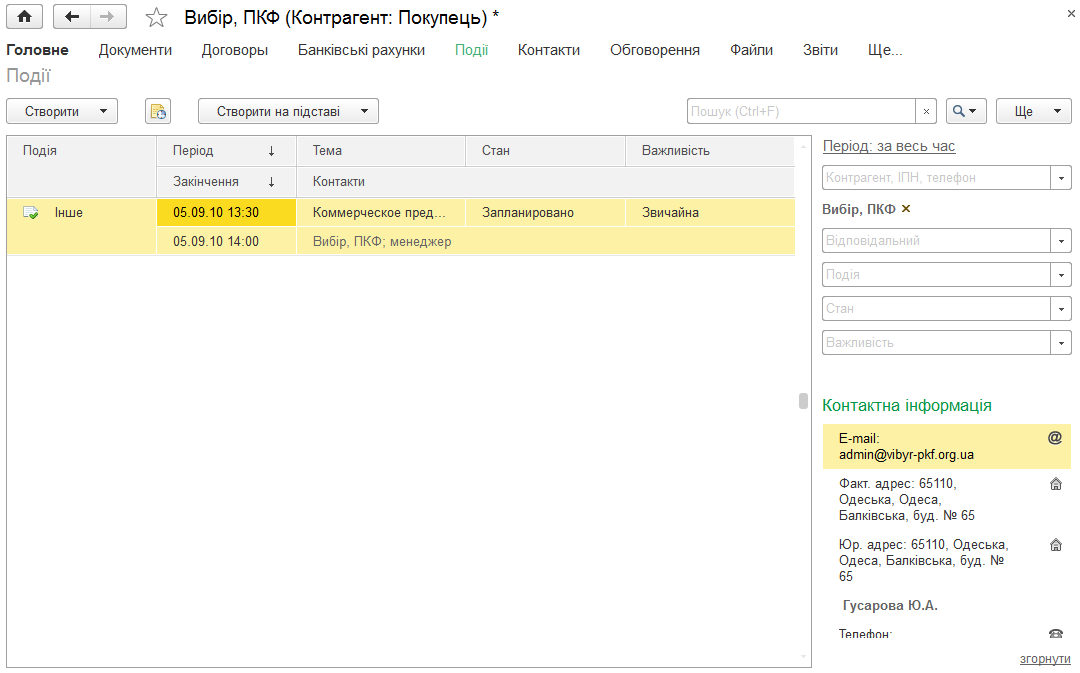
Task: Click the згорнути link
Action: pos(1045,659)
